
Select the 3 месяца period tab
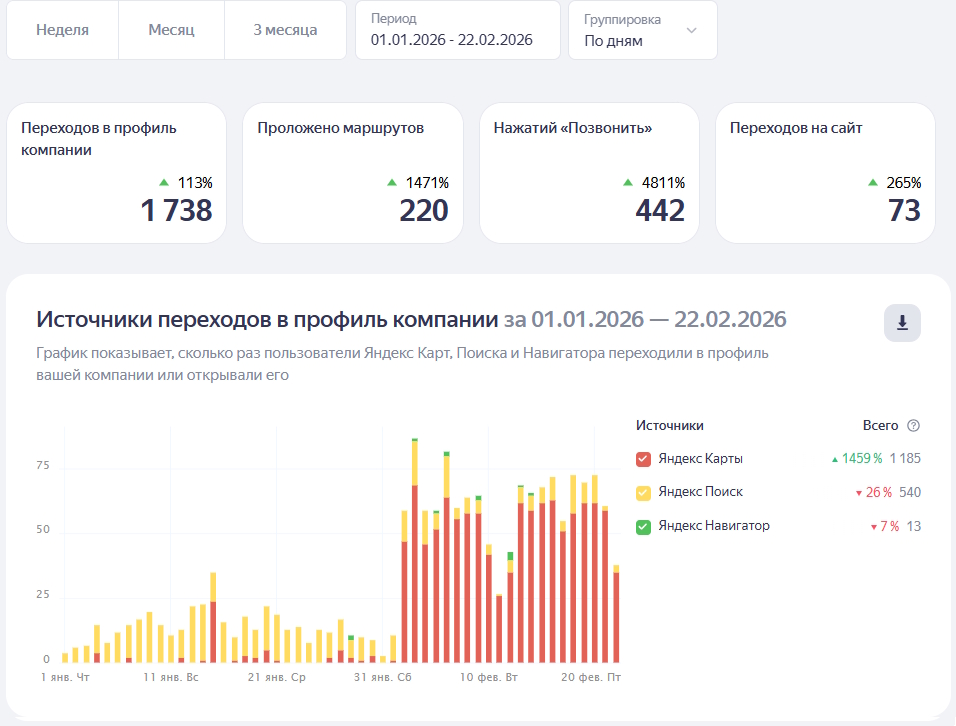[285, 30]
